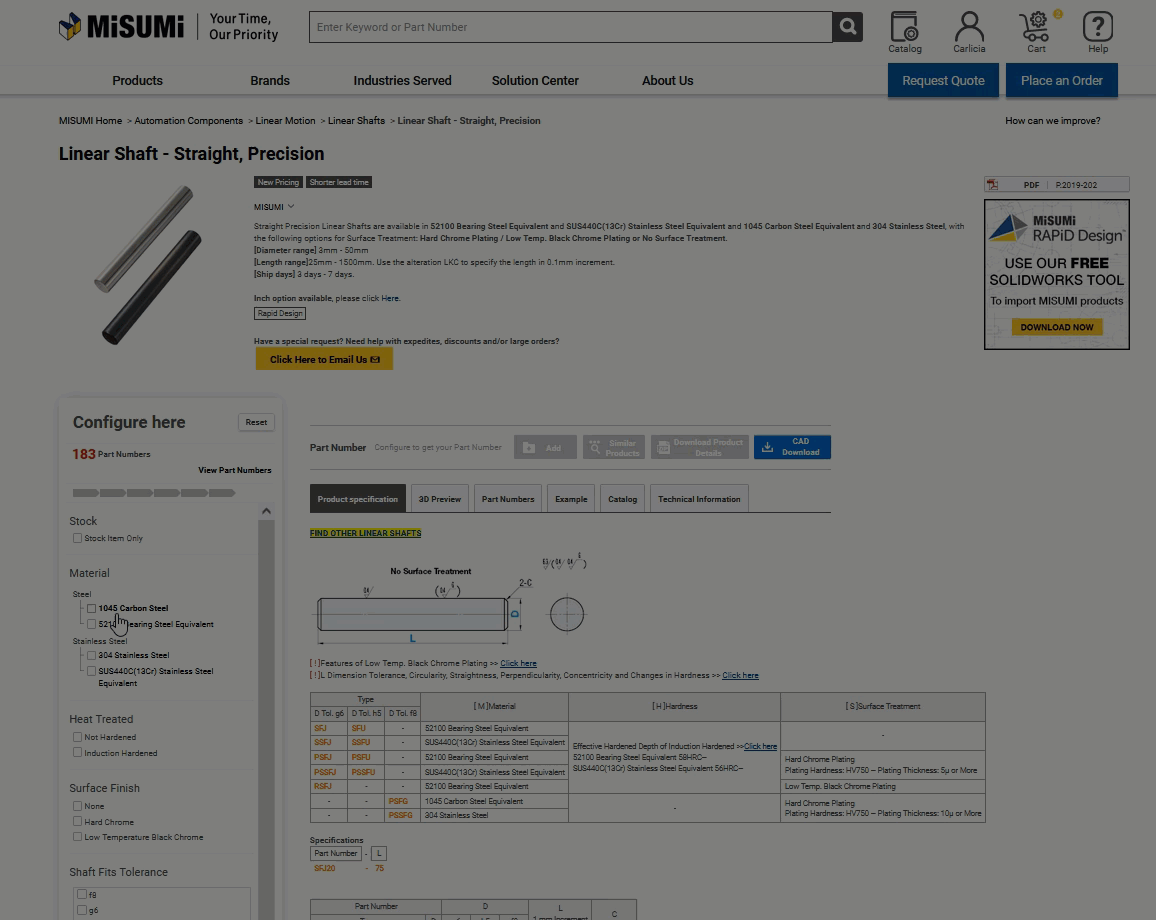Image resolution: width=1156 pixels, height=920 pixels.
Task: Collapse the filter panel with the up chevron
Action: point(266,511)
